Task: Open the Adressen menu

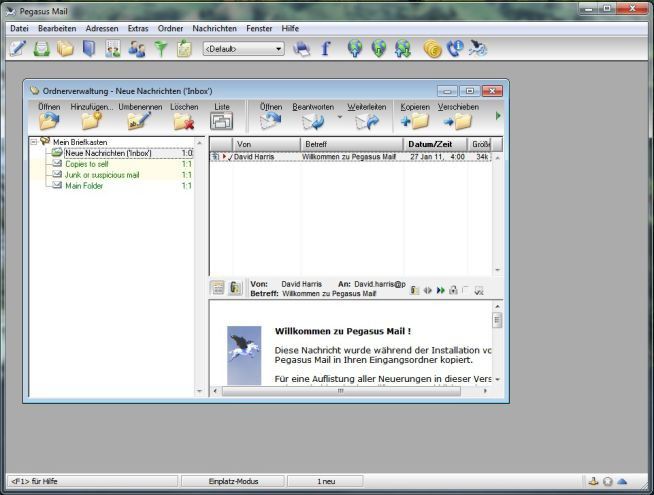Action: click(x=102, y=28)
